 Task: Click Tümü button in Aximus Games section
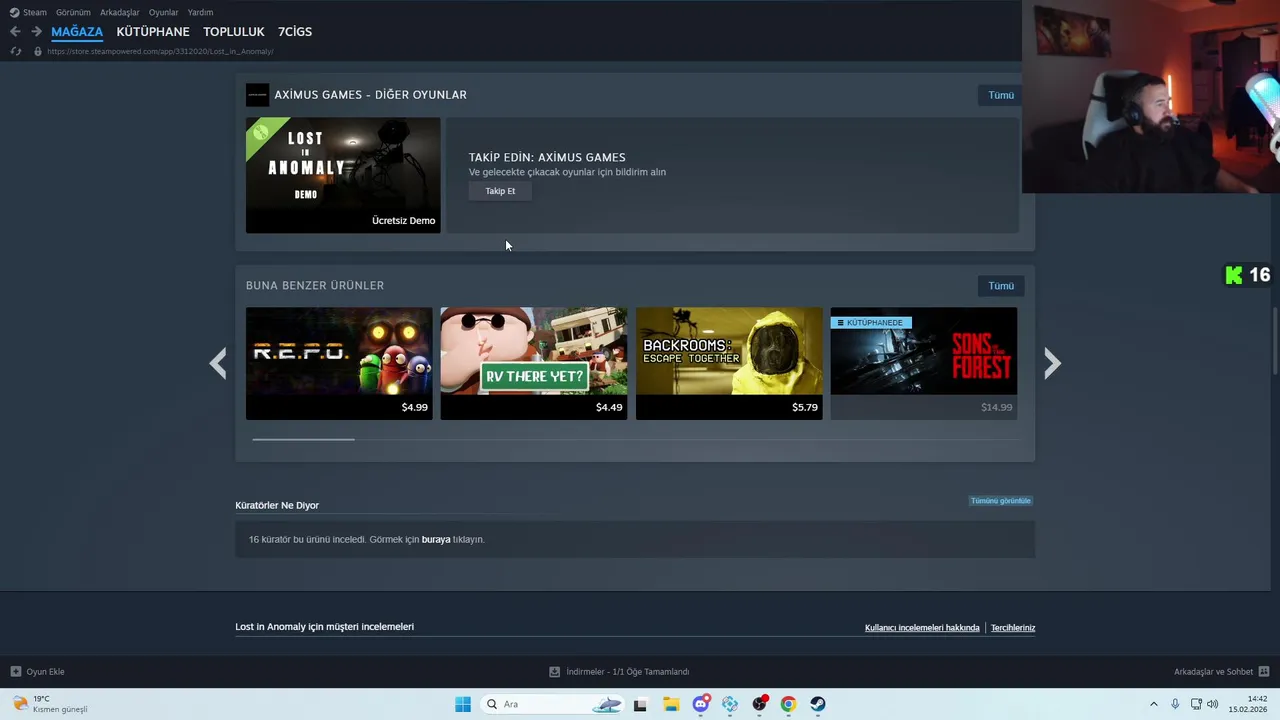tap(1001, 95)
